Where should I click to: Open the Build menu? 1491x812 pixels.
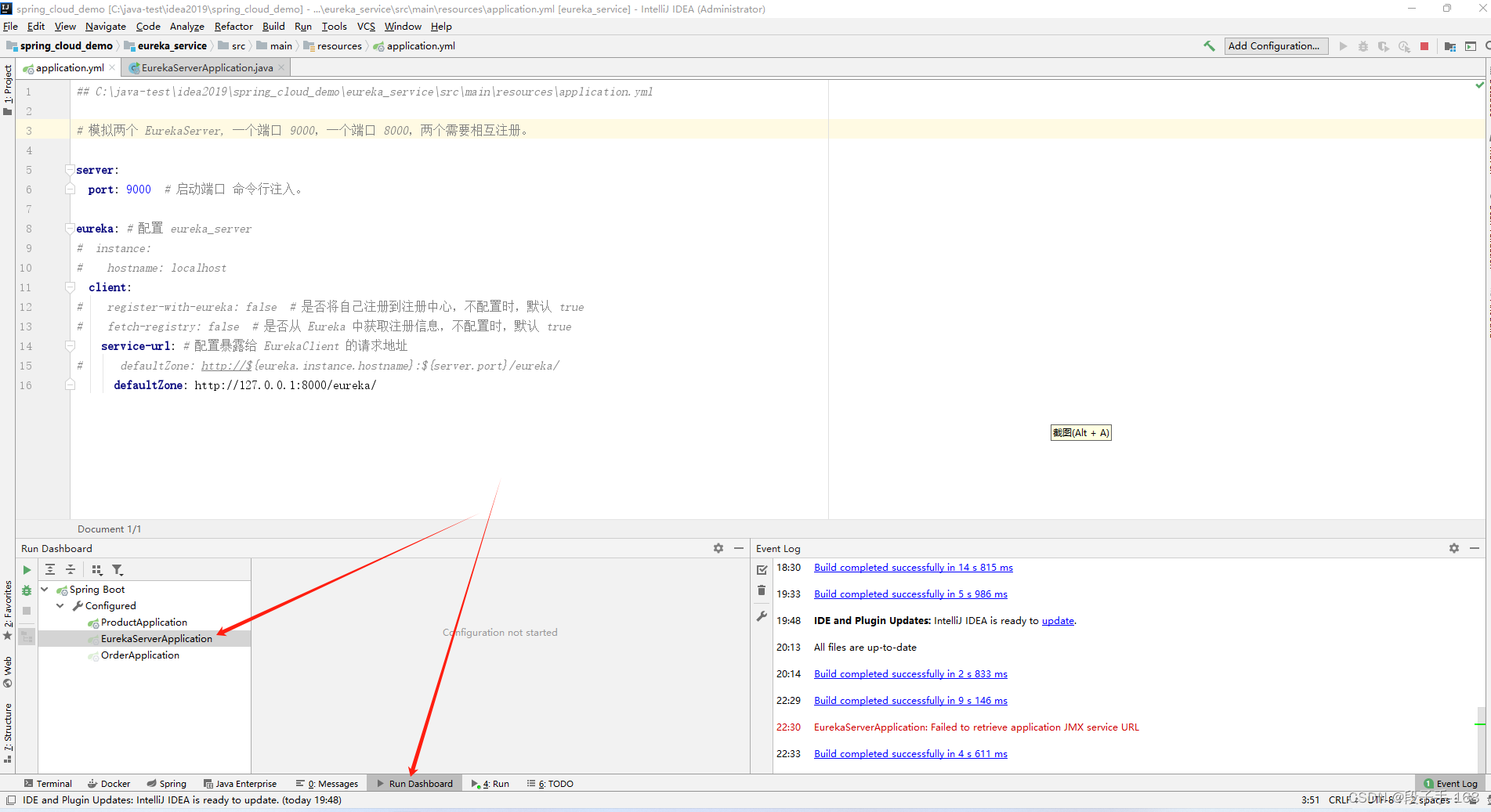coord(273,26)
